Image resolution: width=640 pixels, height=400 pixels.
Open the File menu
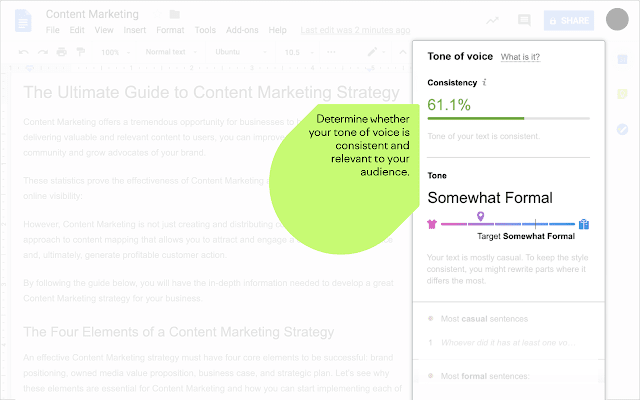[53, 31]
